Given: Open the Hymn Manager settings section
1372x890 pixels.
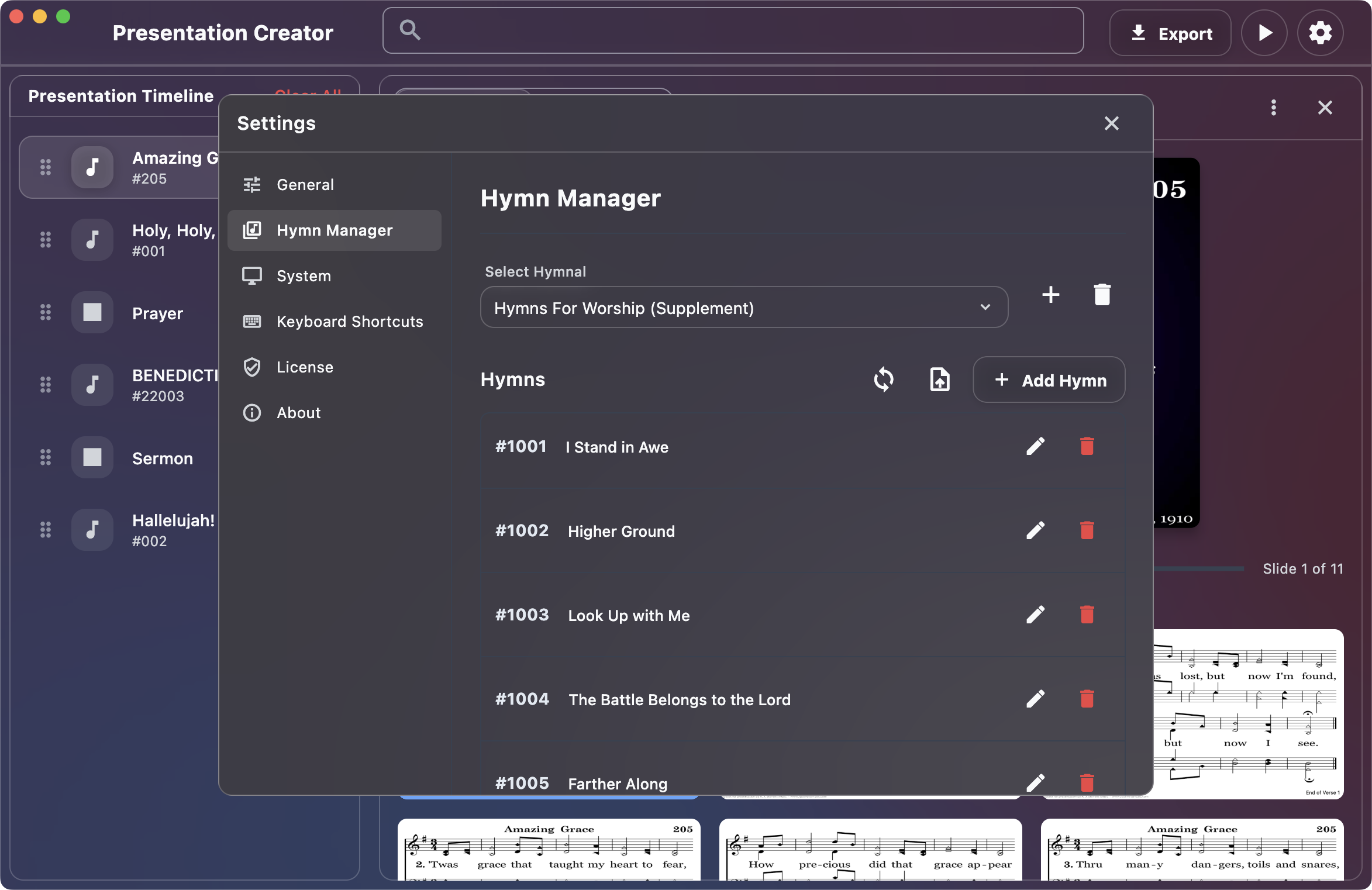Looking at the screenshot, I should [334, 230].
